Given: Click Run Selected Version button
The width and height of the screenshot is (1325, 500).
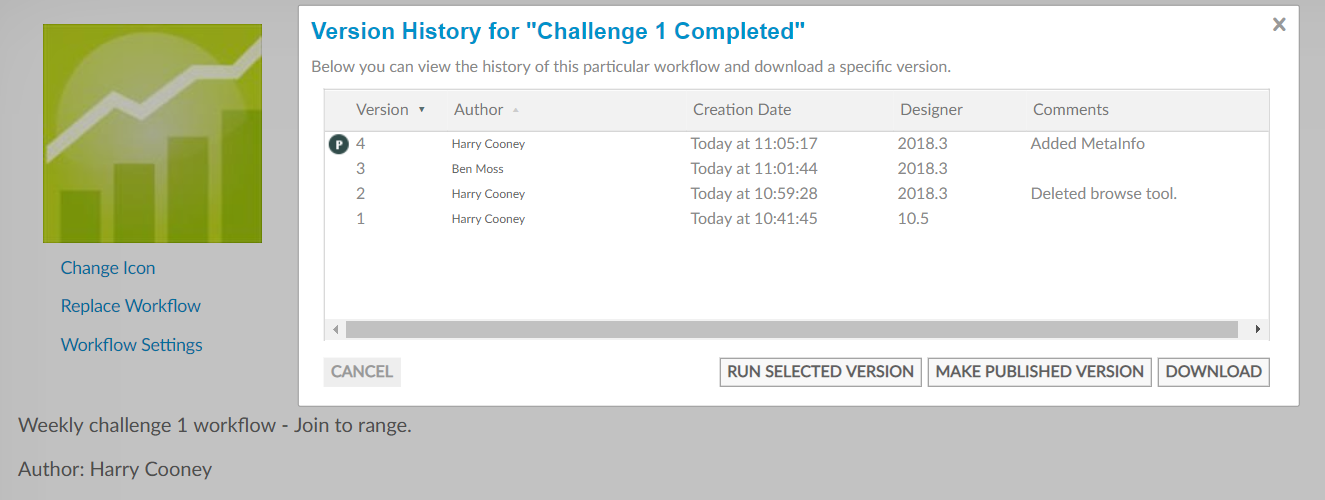Looking at the screenshot, I should [x=820, y=372].
